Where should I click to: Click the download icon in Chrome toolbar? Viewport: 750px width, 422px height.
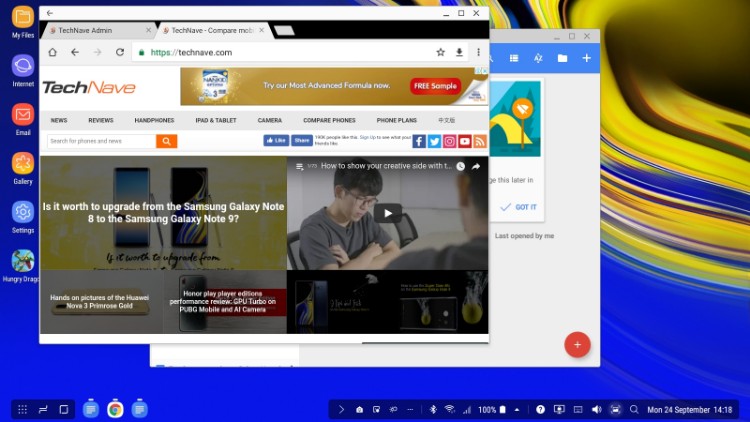click(459, 52)
